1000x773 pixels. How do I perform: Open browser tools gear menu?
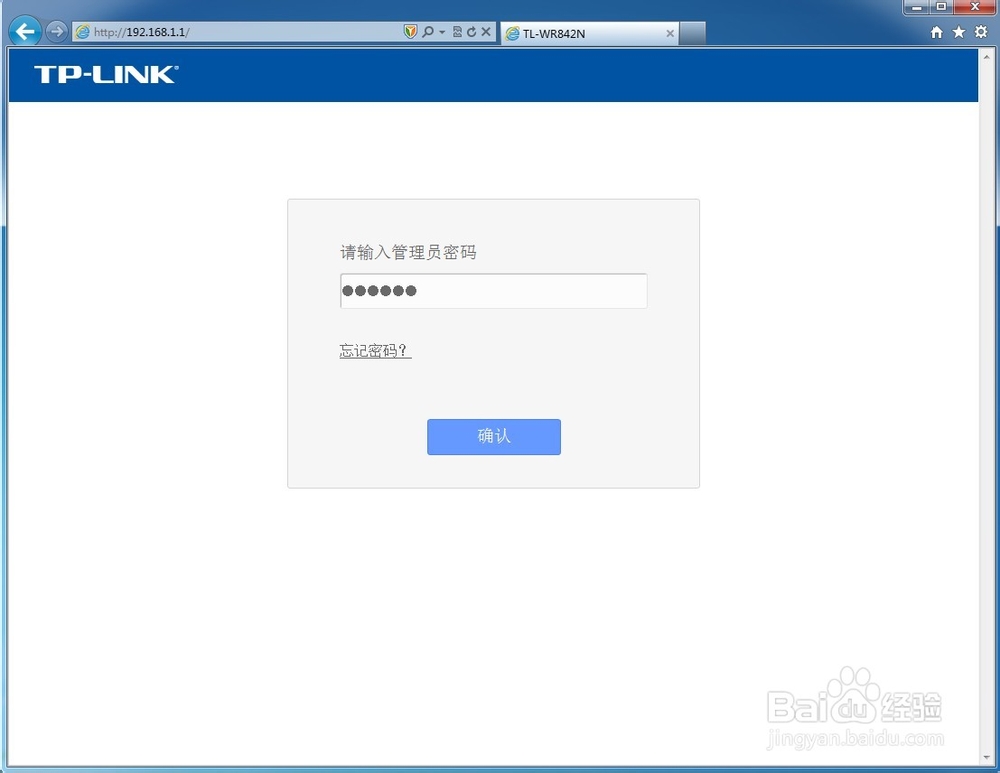pyautogui.click(x=981, y=32)
